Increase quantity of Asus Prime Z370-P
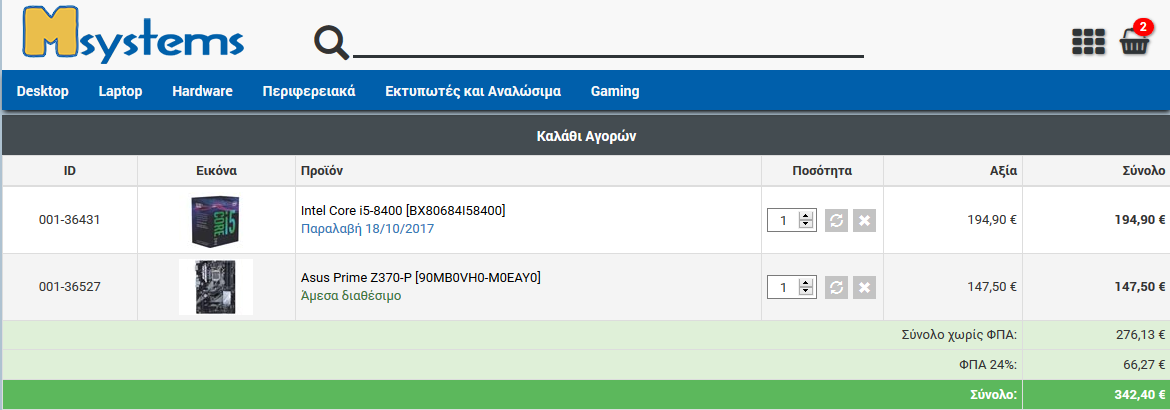This screenshot has width=1170, height=410. [805, 282]
